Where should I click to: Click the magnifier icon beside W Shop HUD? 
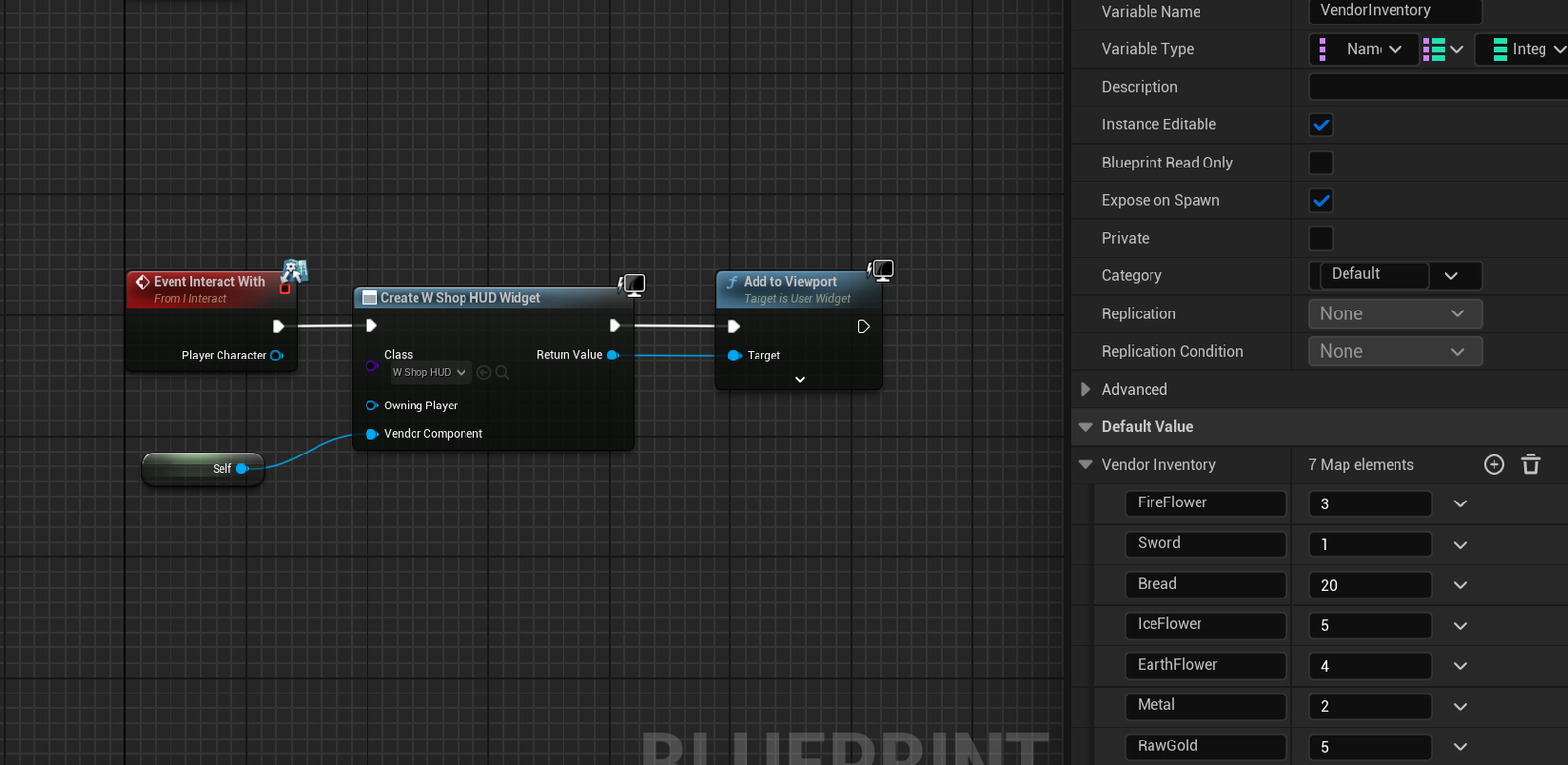(502, 373)
